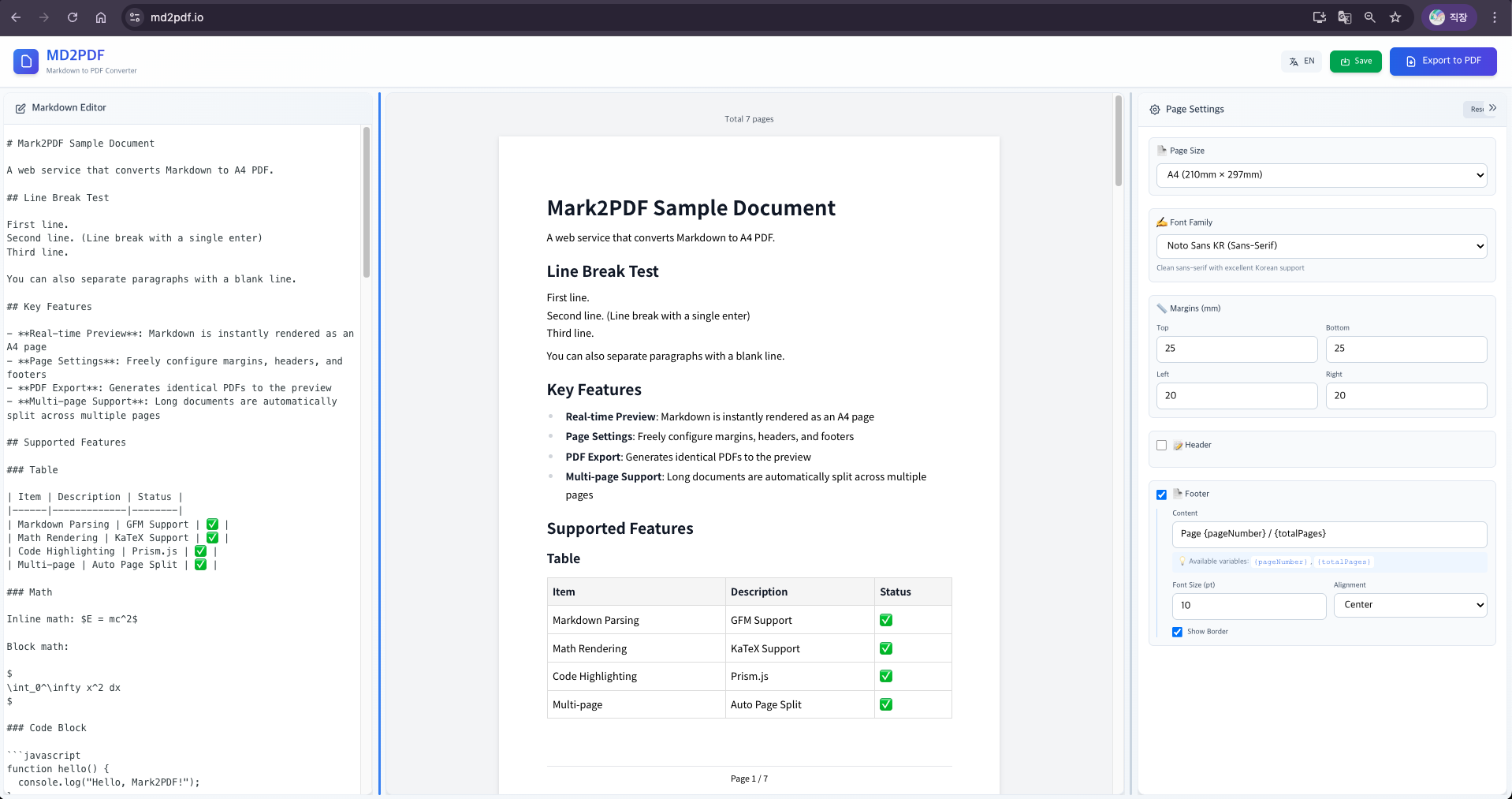
Task: Install app icon in address bar
Action: [1319, 17]
